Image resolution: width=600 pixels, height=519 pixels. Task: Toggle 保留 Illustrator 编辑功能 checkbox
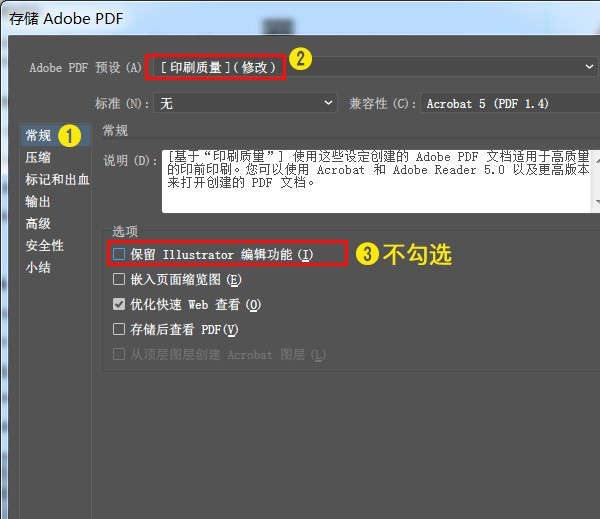[119, 254]
